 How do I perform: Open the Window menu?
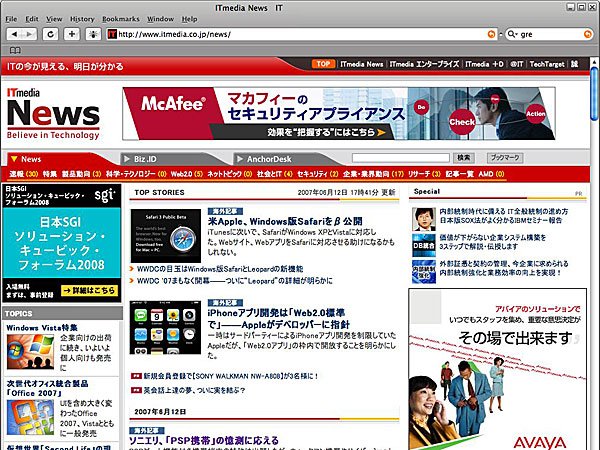[x=160, y=19]
